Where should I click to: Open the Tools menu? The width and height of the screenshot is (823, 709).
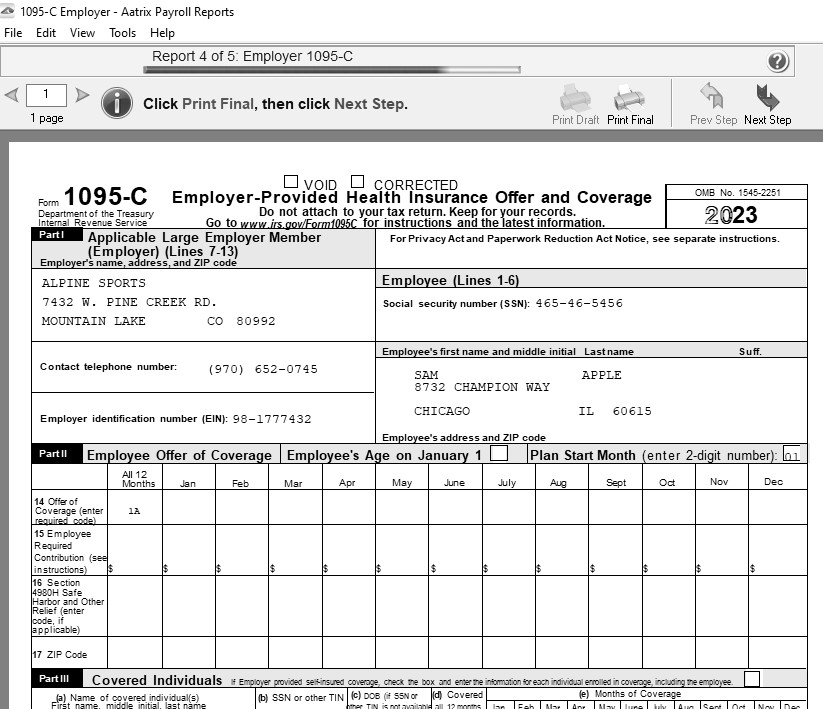(x=122, y=33)
